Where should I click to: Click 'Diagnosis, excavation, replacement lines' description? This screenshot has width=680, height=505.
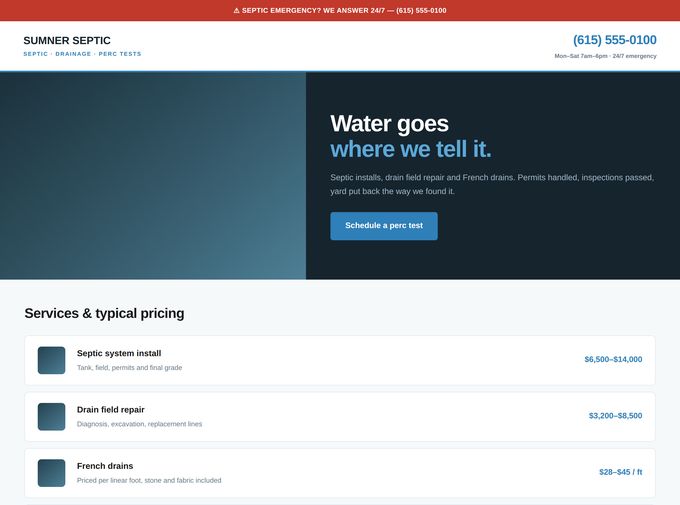139,424
